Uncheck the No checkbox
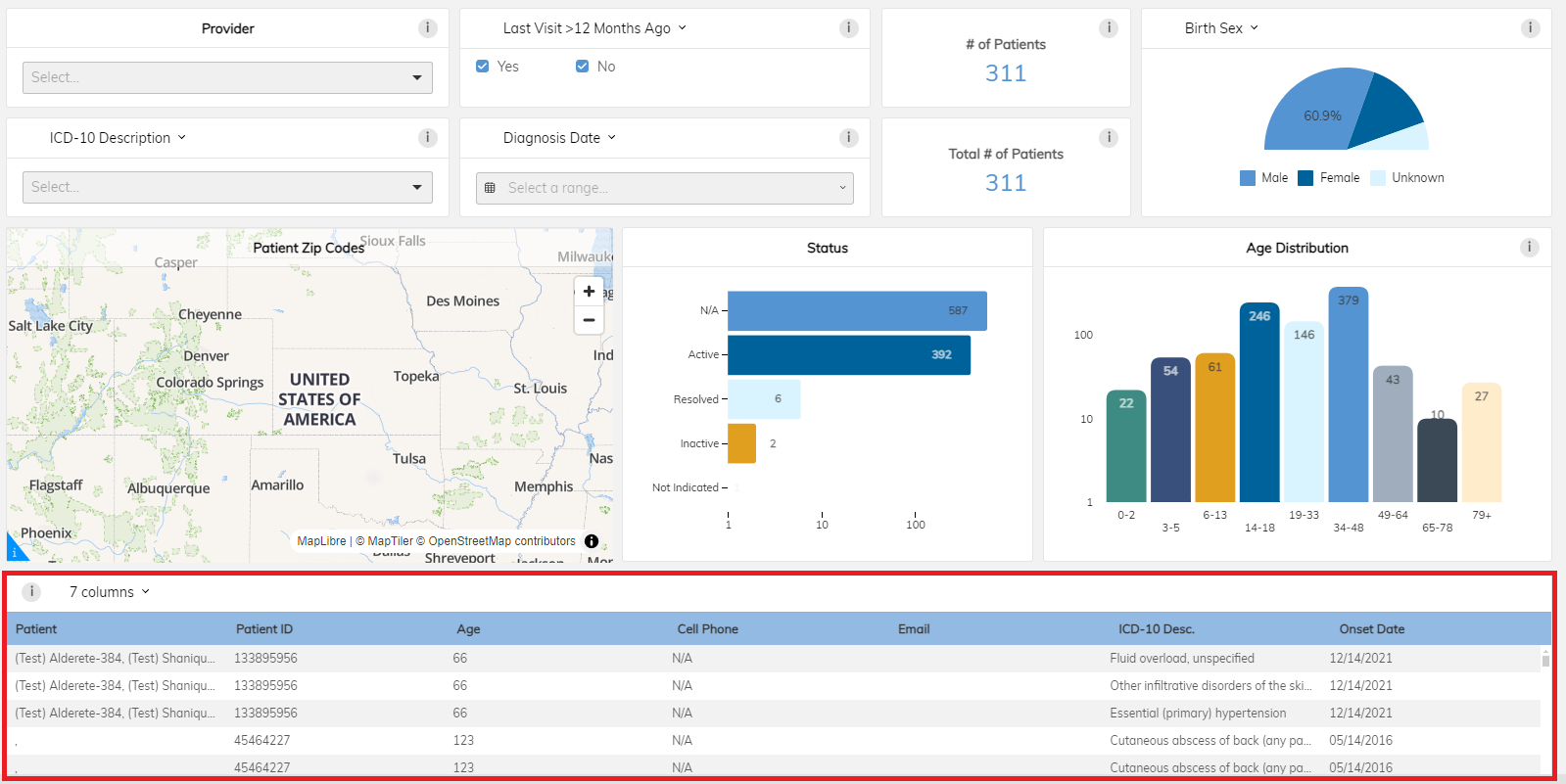Viewport: 1566px width, 784px height. point(582,67)
